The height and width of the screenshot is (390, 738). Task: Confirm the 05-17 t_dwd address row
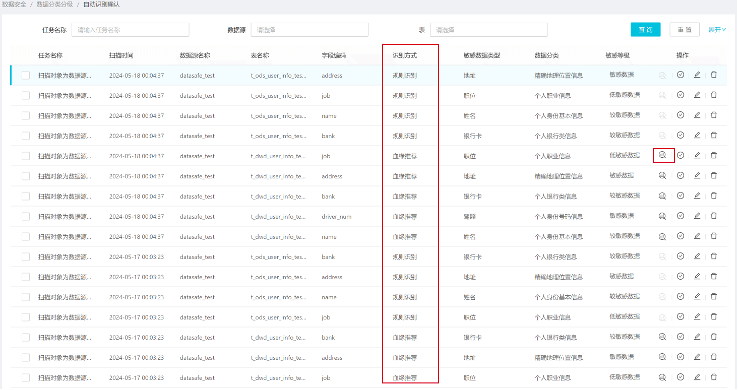pos(681,357)
